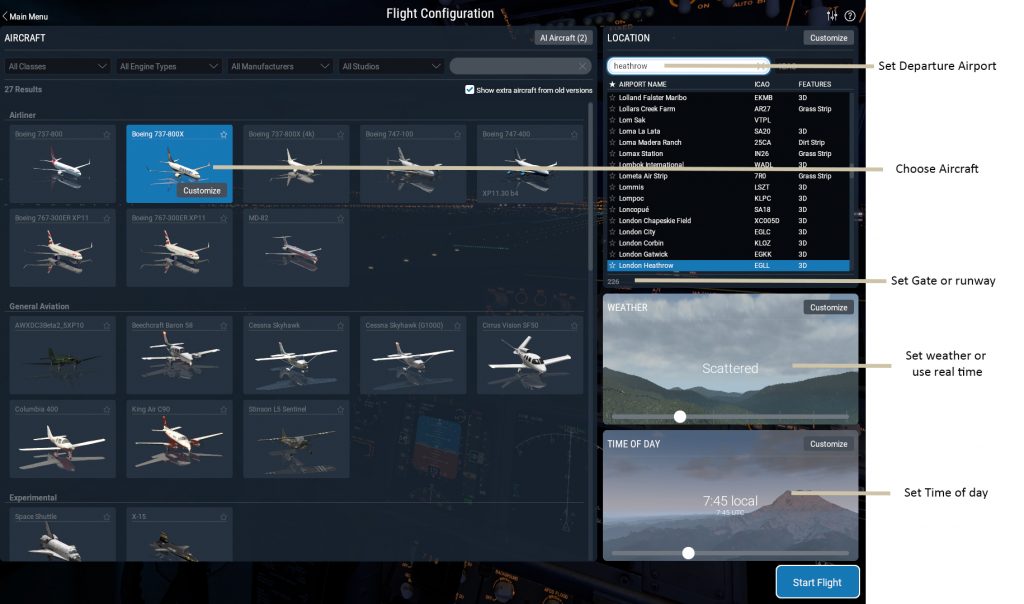This screenshot has width=1024, height=604.
Task: Favorite Lometa Air Strip with its star
Action: (x=612, y=176)
